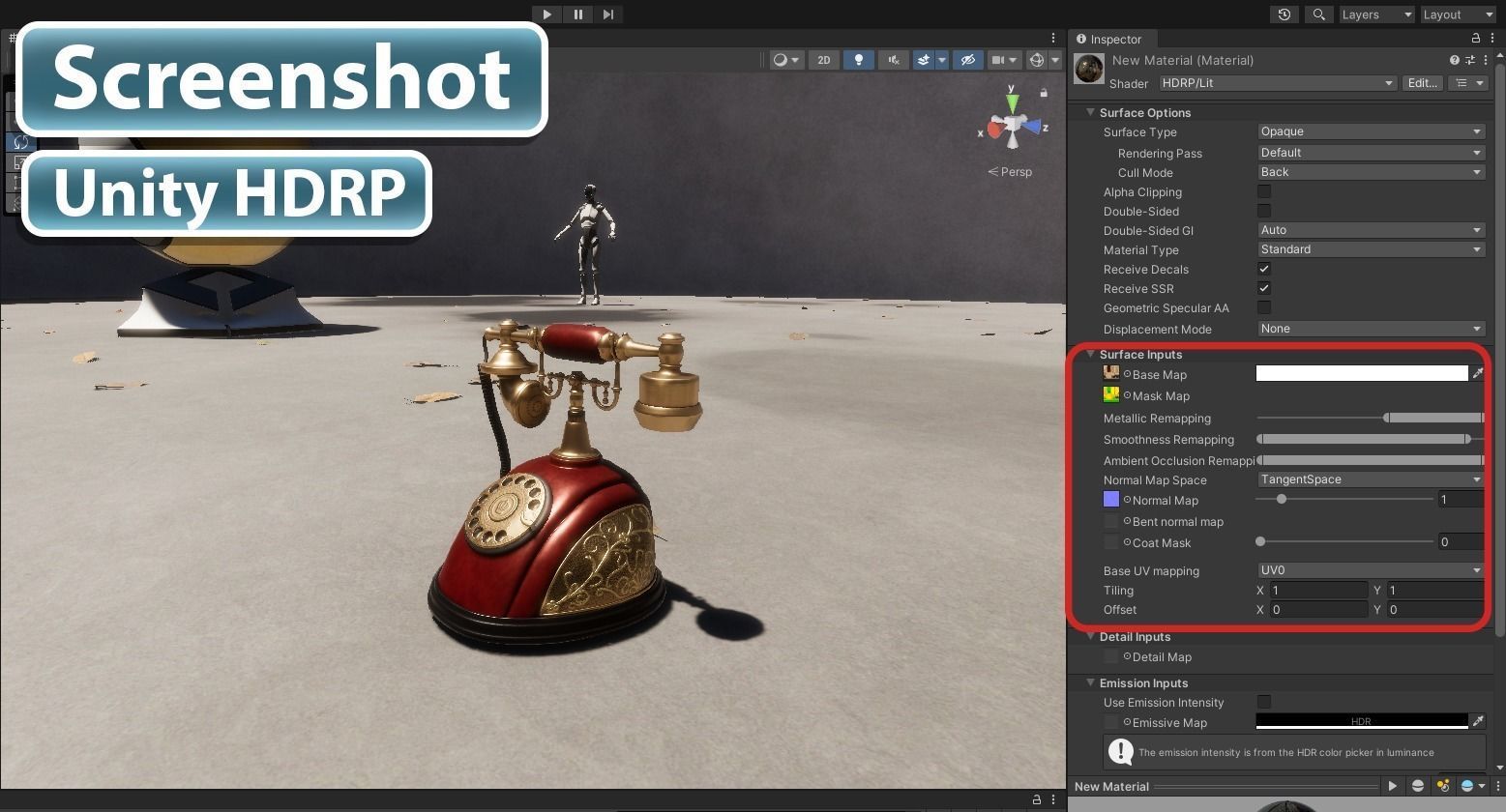Click the shader Edit... button
Image resolution: width=1506 pixels, height=812 pixels.
(1422, 83)
